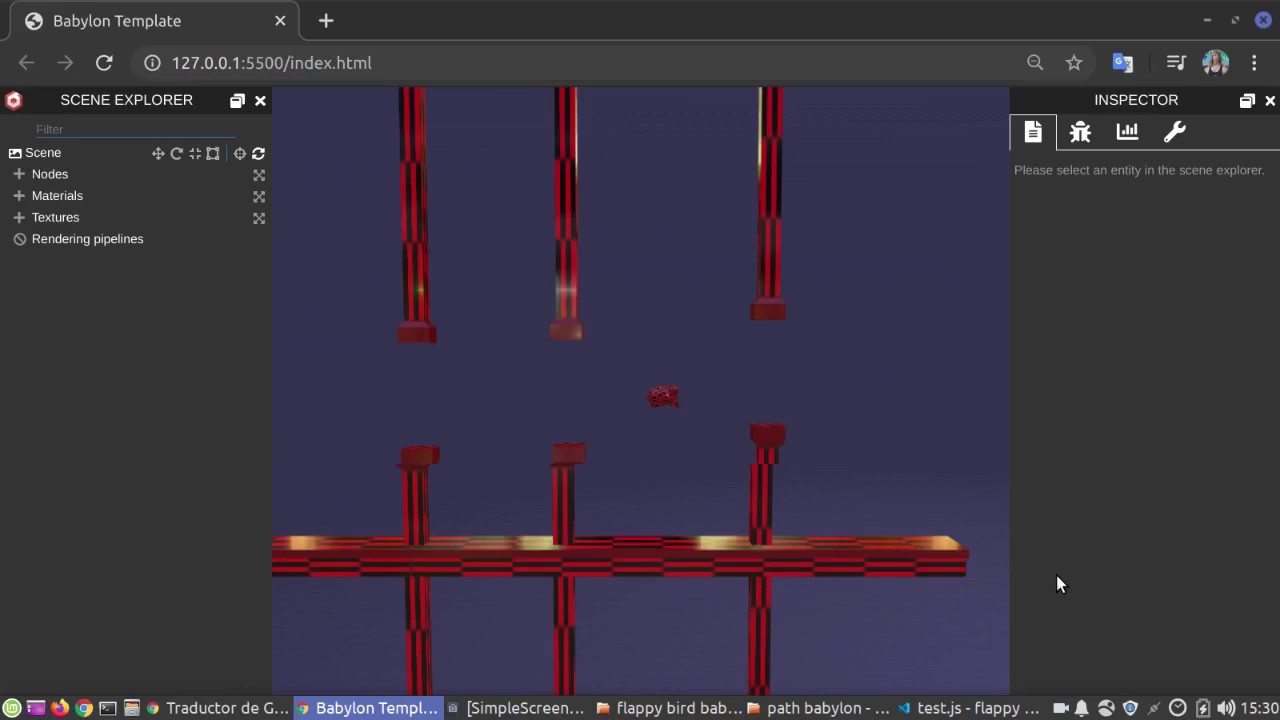Screen dimensions: 1280x720
Task: Click the Babylon.js logo in Scene Explorer
Action: (x=13, y=100)
